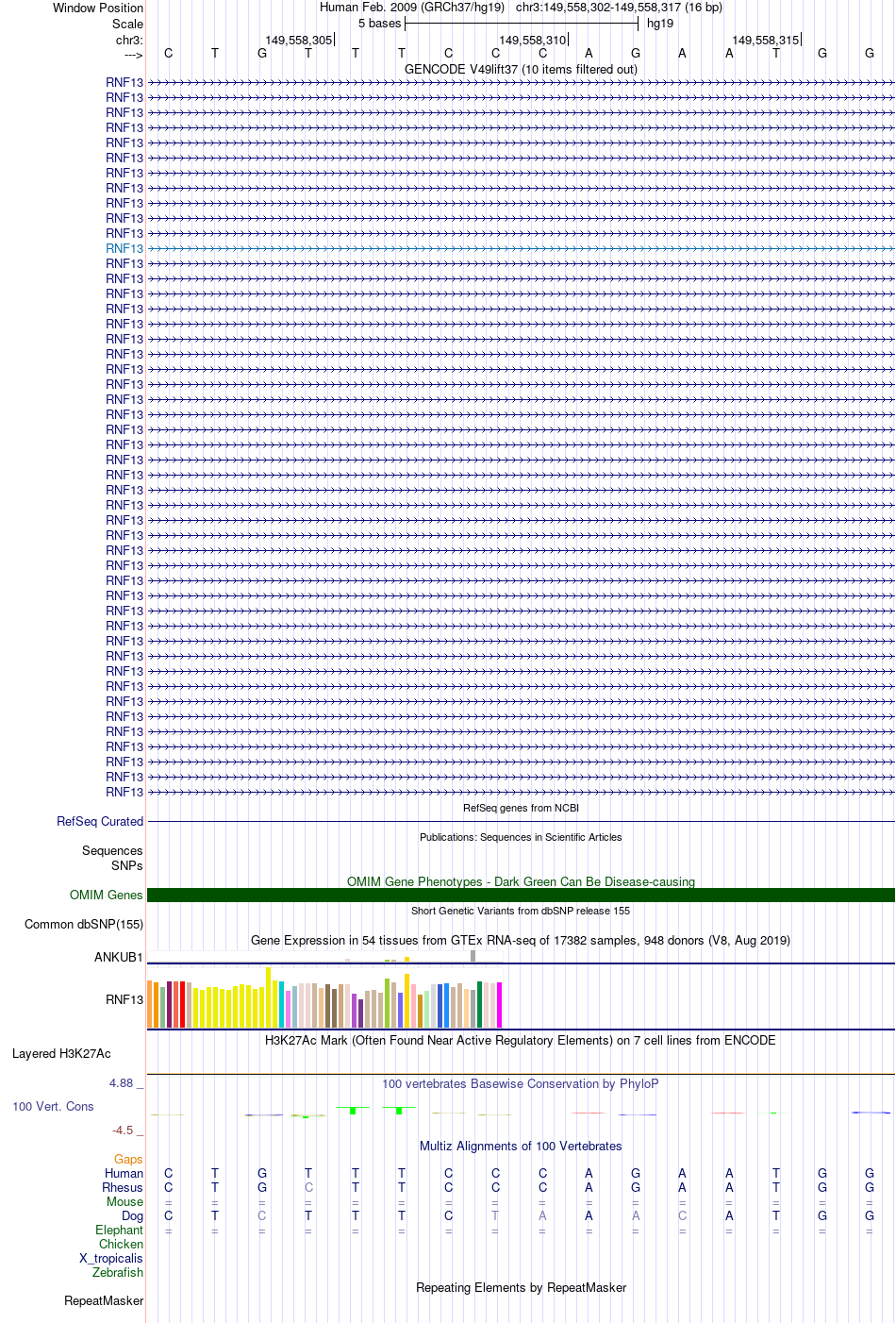Click the Window Position label

point(98,8)
